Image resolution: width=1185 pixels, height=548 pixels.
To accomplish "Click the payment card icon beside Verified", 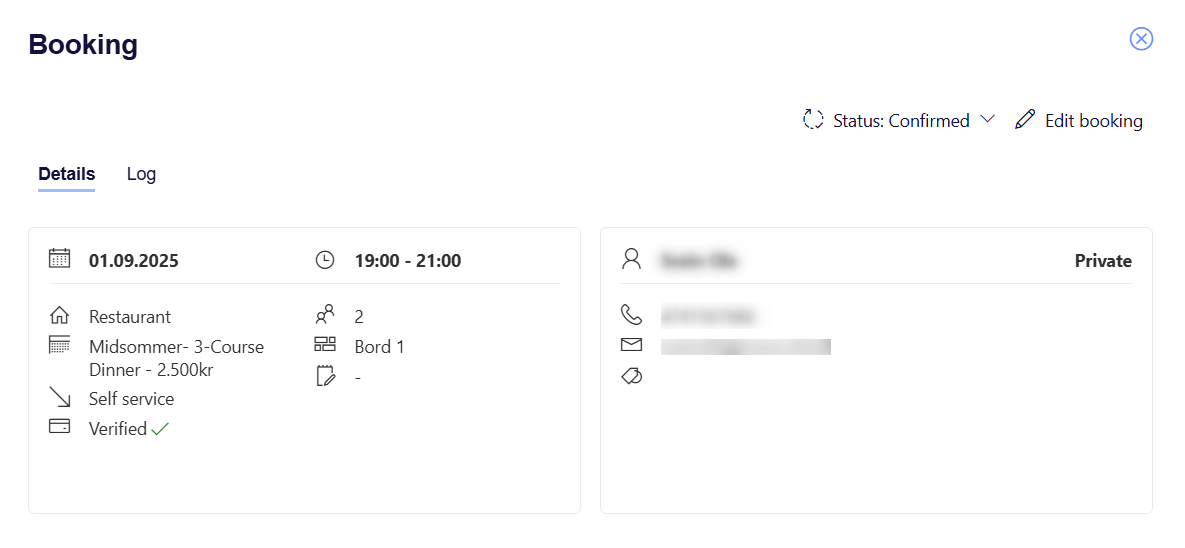I will 59,427.
